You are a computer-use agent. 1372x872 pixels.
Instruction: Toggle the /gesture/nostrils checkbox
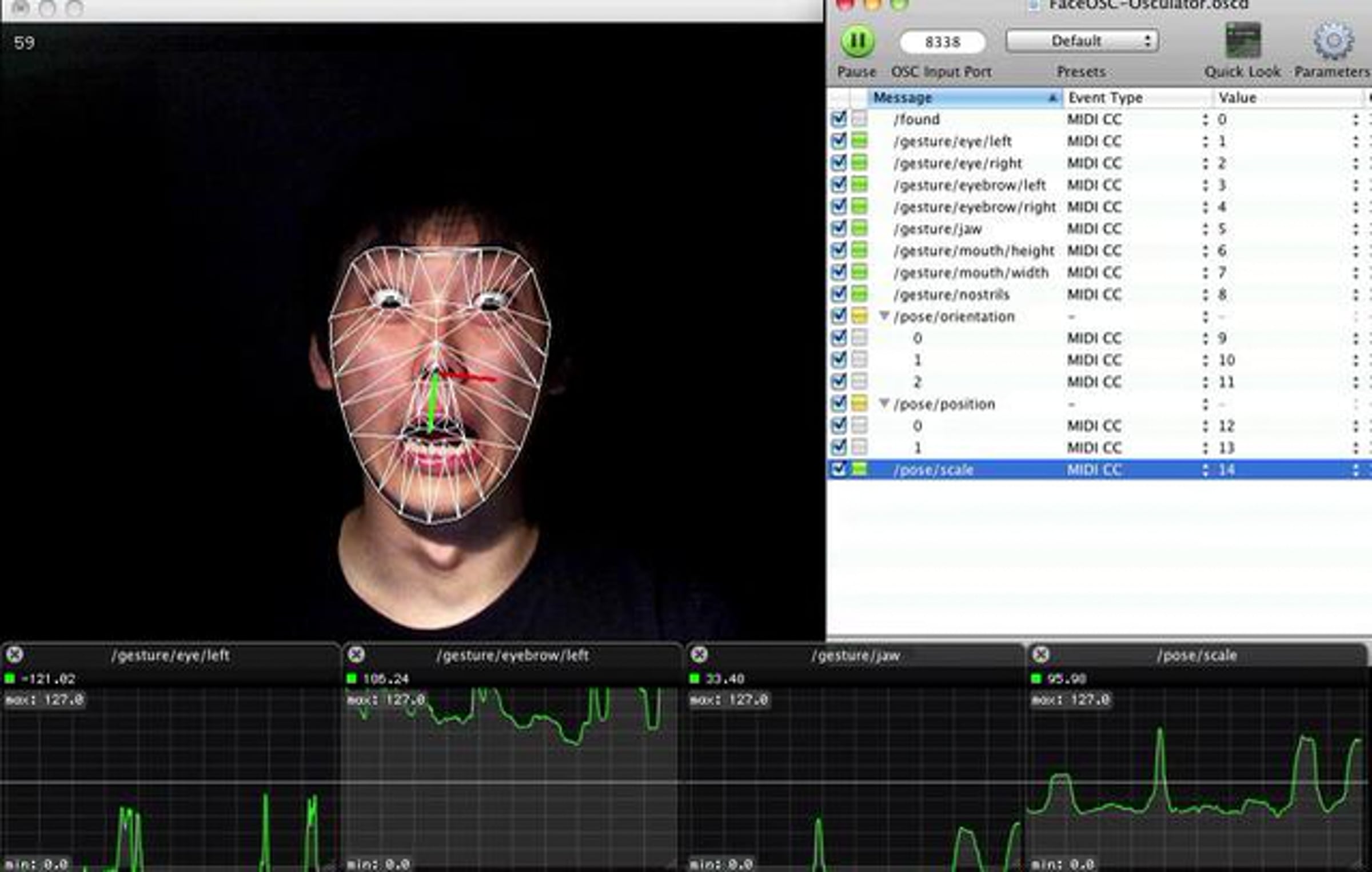point(839,294)
